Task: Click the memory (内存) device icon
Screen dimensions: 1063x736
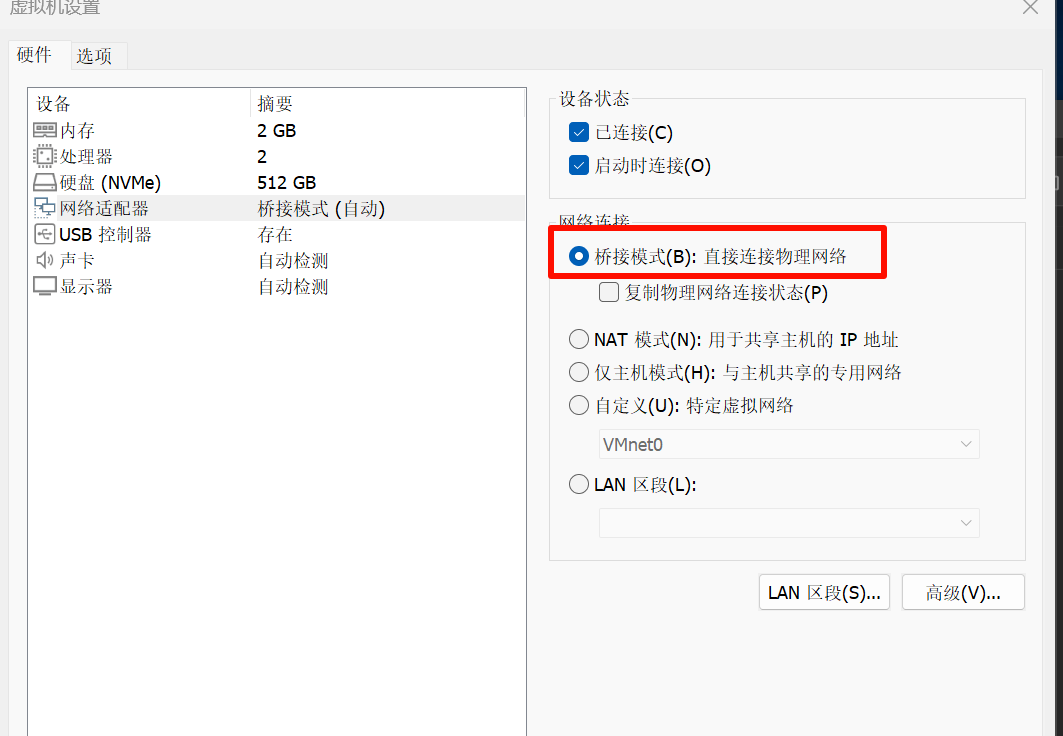Action: (x=45, y=130)
